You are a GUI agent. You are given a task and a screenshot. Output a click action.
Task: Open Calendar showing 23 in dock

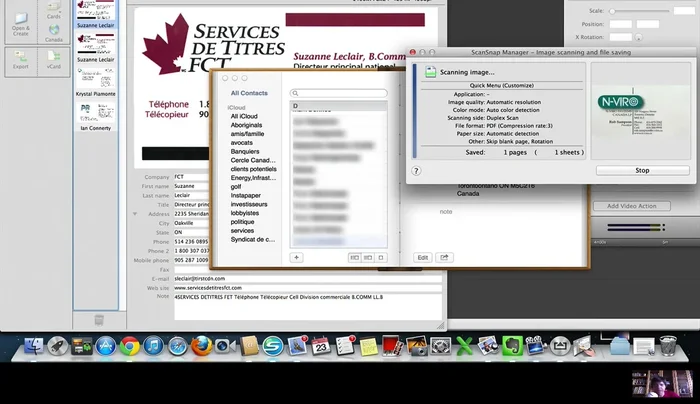coord(321,346)
